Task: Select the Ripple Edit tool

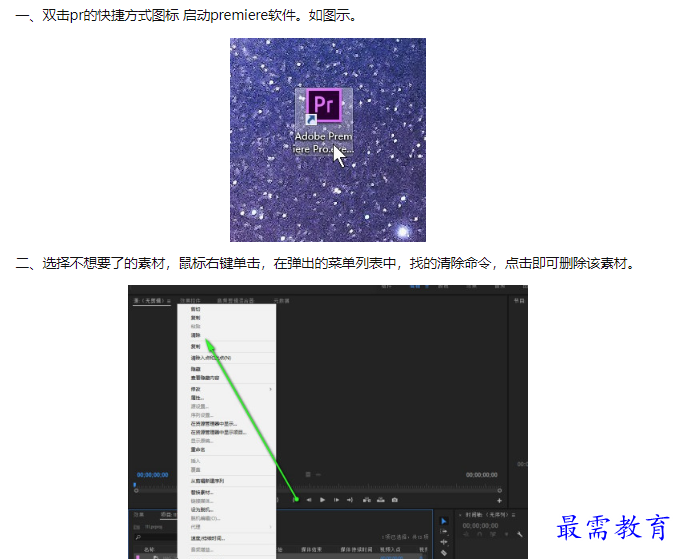Action: [x=443, y=542]
